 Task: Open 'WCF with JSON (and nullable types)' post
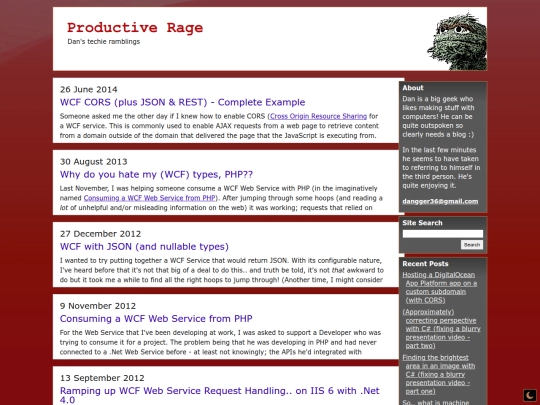(x=144, y=247)
